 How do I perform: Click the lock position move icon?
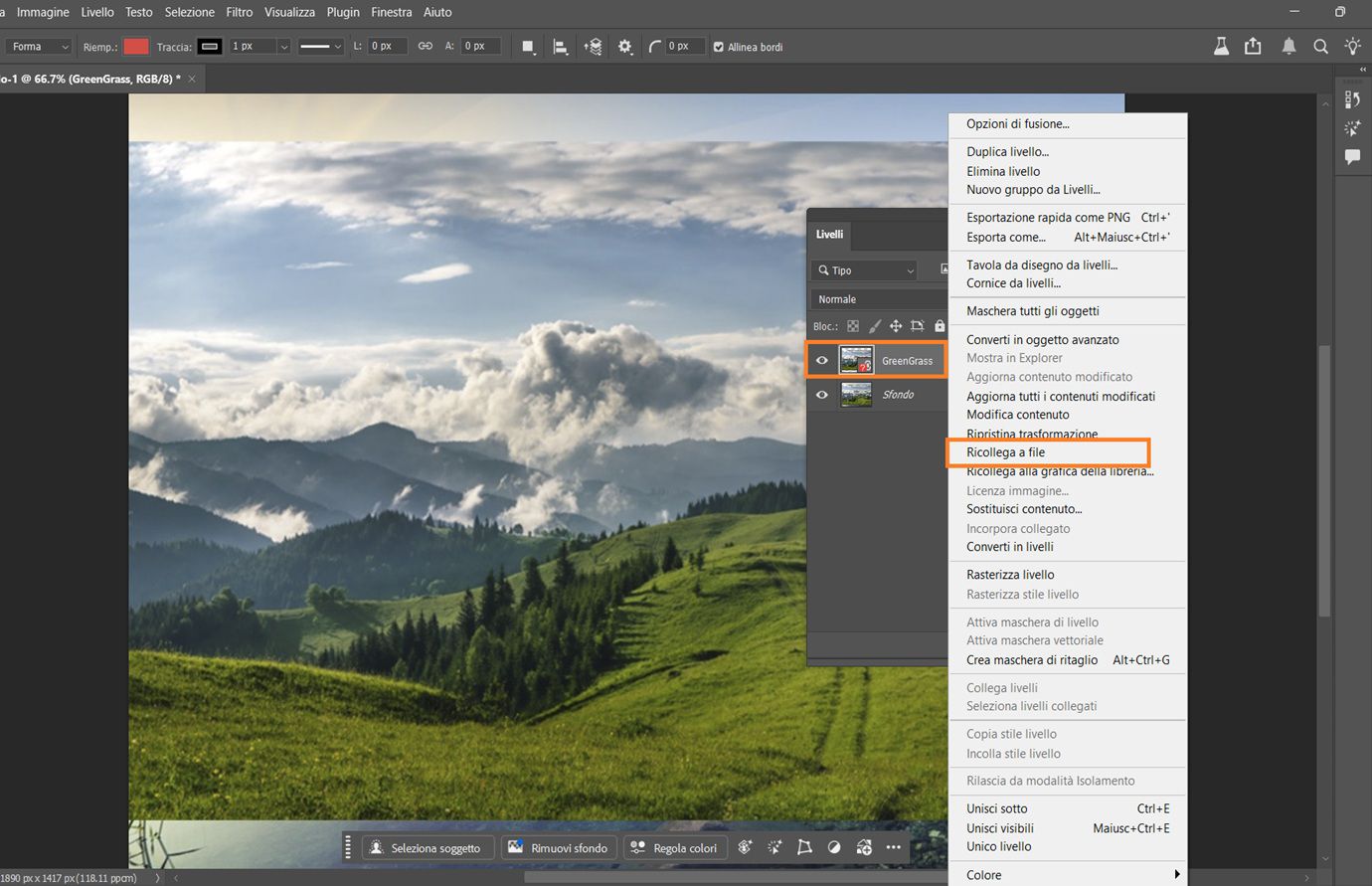896,326
